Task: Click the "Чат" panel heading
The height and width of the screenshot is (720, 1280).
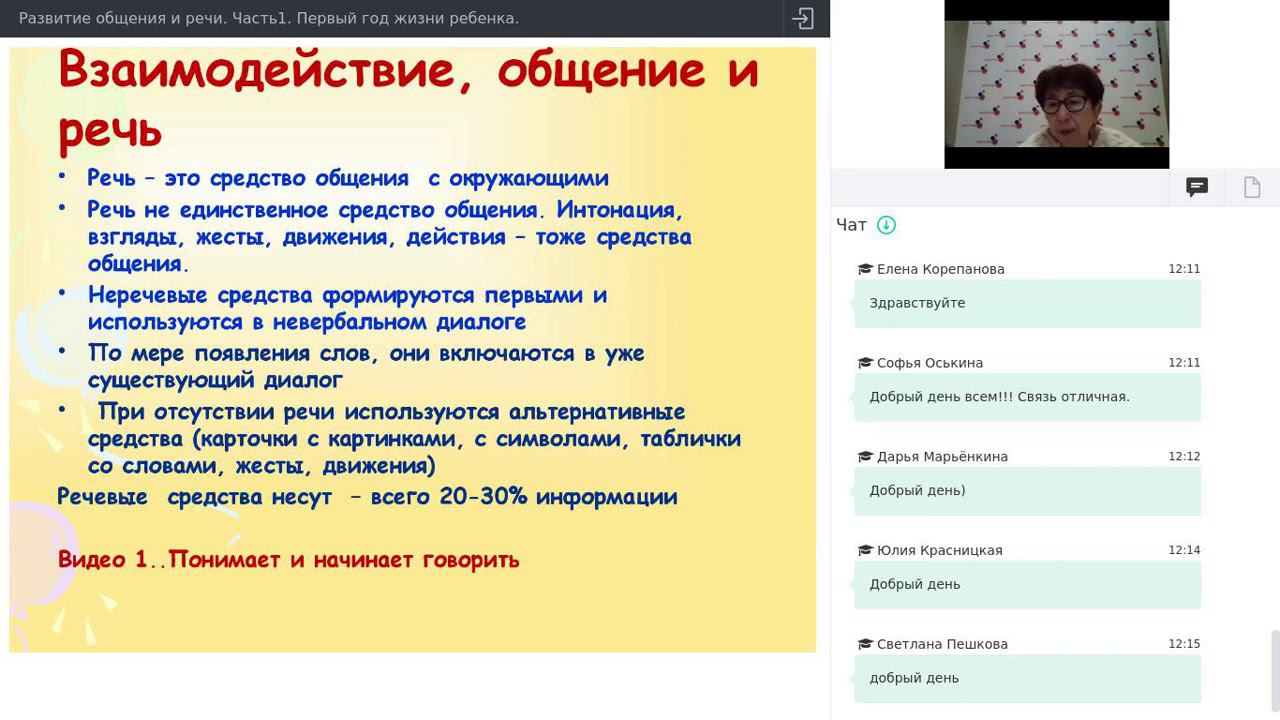Action: (x=851, y=225)
